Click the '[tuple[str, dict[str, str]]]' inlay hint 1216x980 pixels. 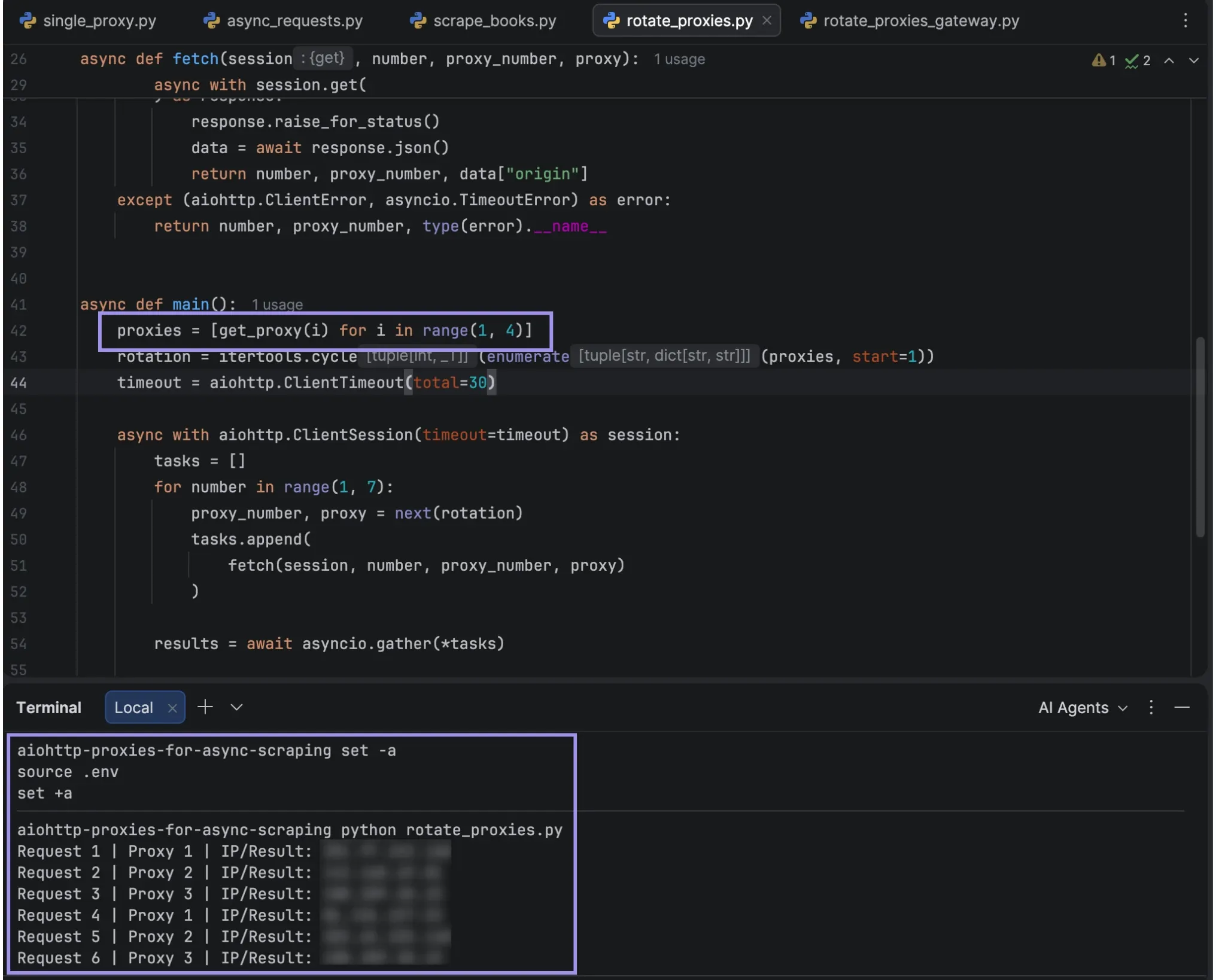(x=664, y=356)
